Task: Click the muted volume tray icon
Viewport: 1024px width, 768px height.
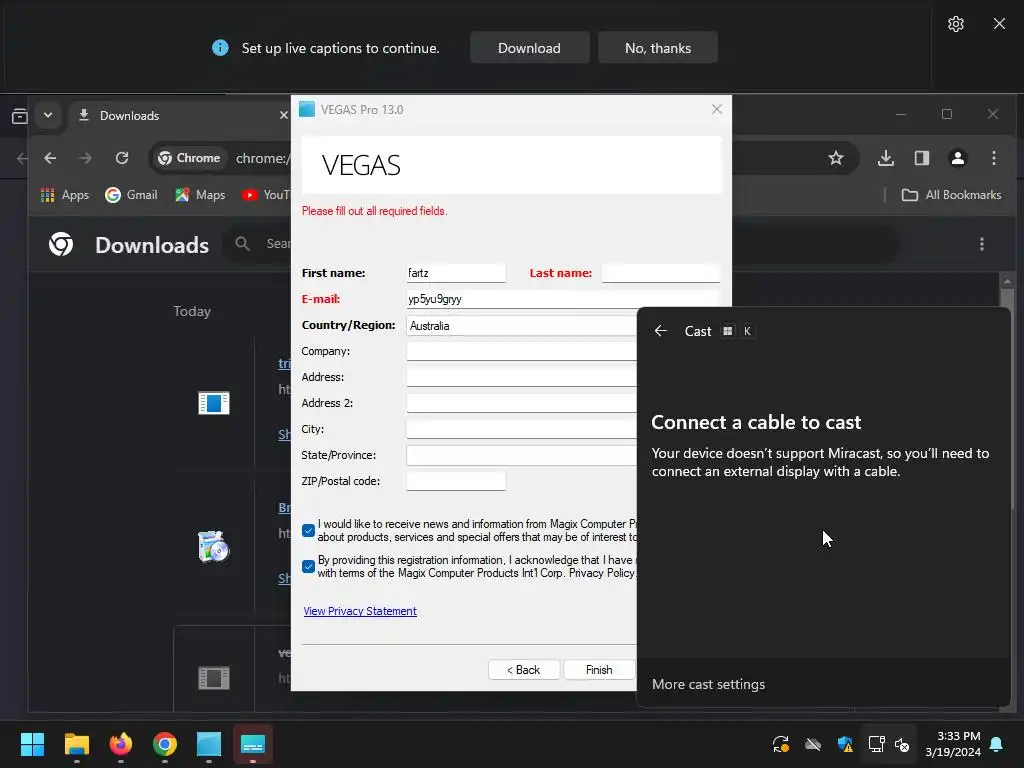Action: pyautogui.click(x=902, y=744)
